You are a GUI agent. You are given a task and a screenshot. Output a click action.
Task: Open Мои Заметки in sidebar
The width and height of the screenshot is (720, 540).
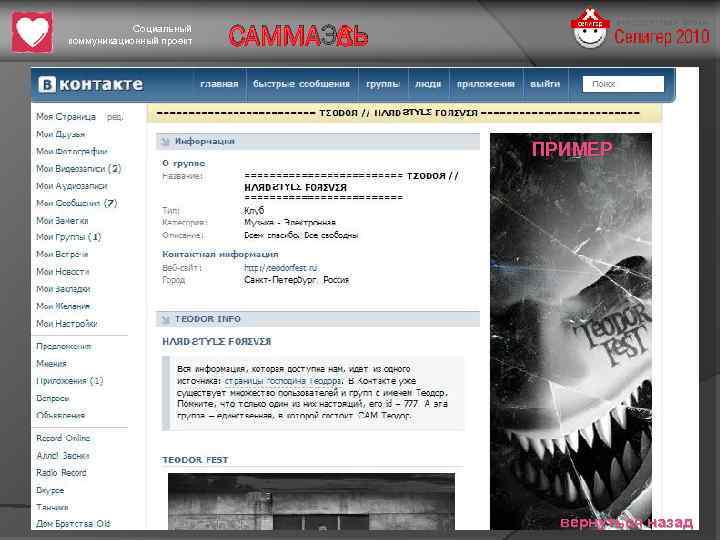(62, 220)
